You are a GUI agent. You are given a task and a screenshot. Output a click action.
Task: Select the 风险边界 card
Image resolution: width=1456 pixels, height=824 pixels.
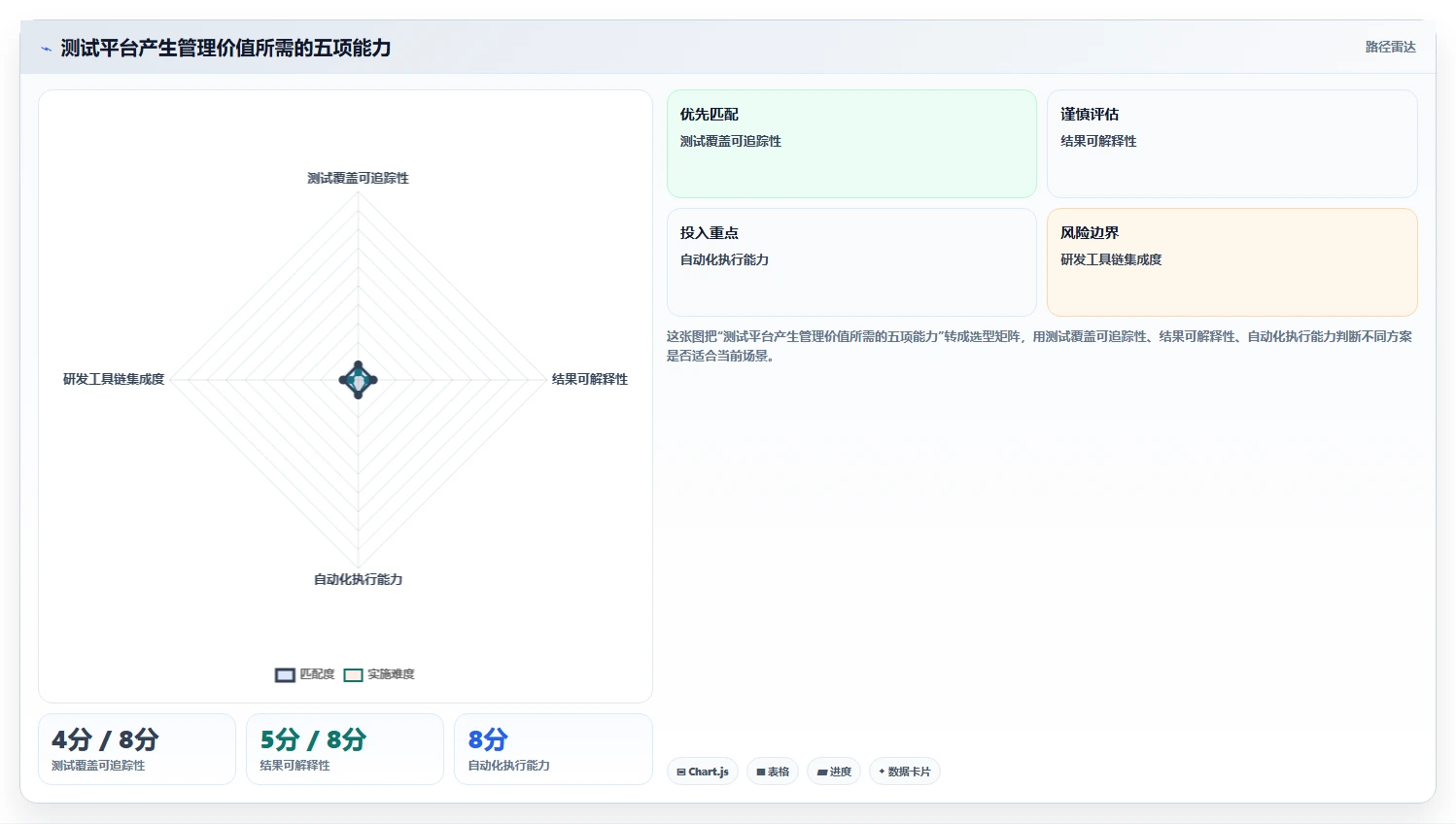1231,262
